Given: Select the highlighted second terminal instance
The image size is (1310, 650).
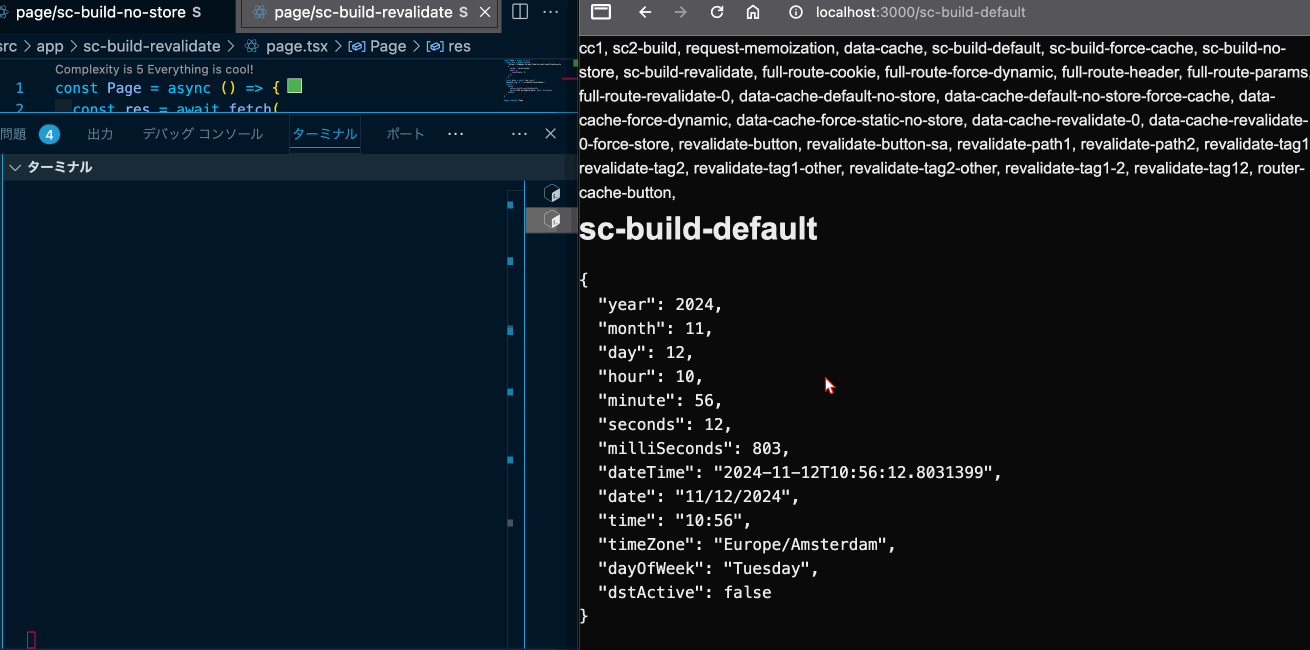Looking at the screenshot, I should coord(551,219).
